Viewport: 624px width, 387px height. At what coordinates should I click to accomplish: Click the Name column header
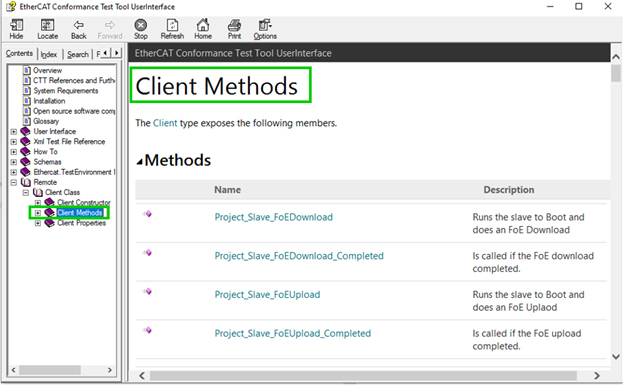click(227, 190)
